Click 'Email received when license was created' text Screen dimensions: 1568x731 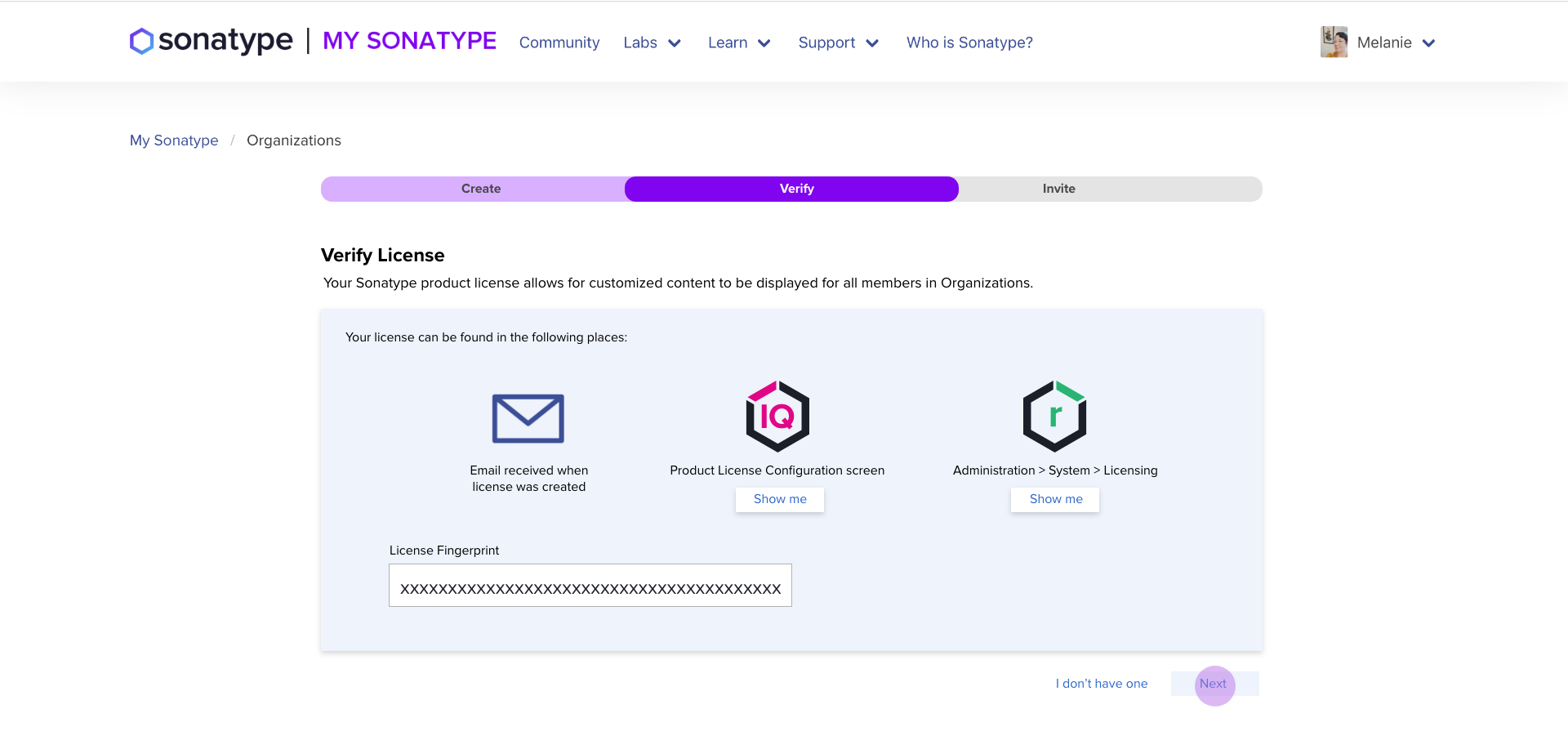point(529,479)
